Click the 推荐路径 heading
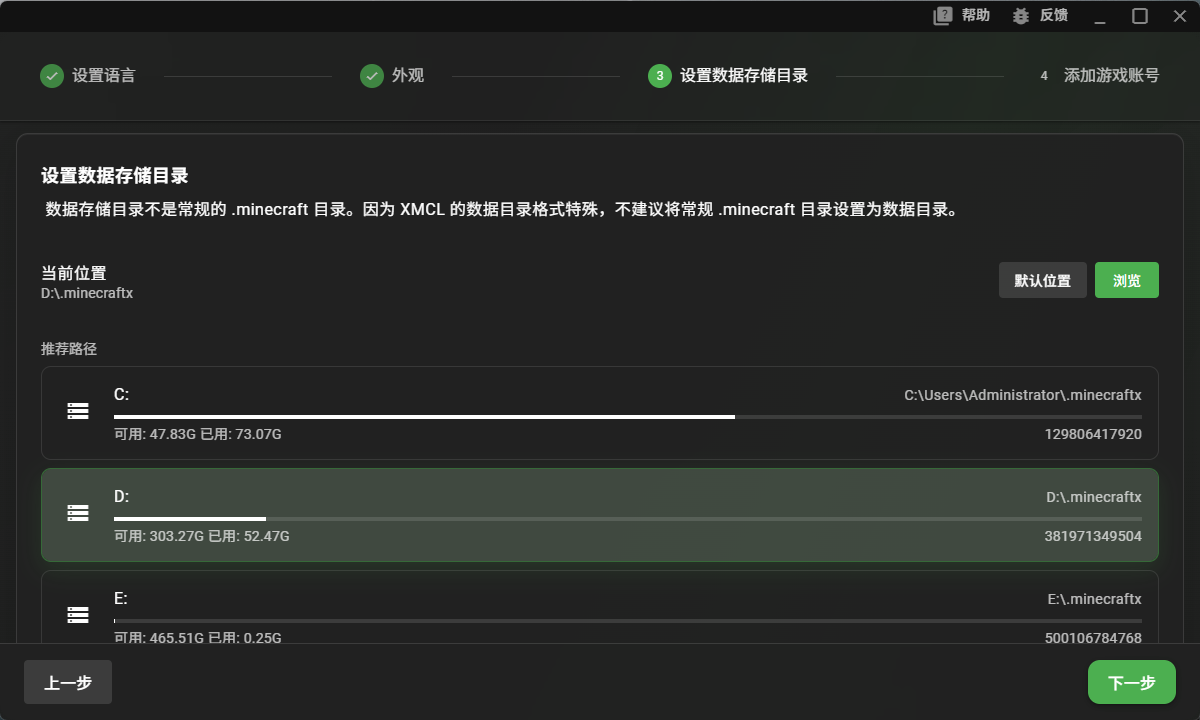 click(69, 349)
